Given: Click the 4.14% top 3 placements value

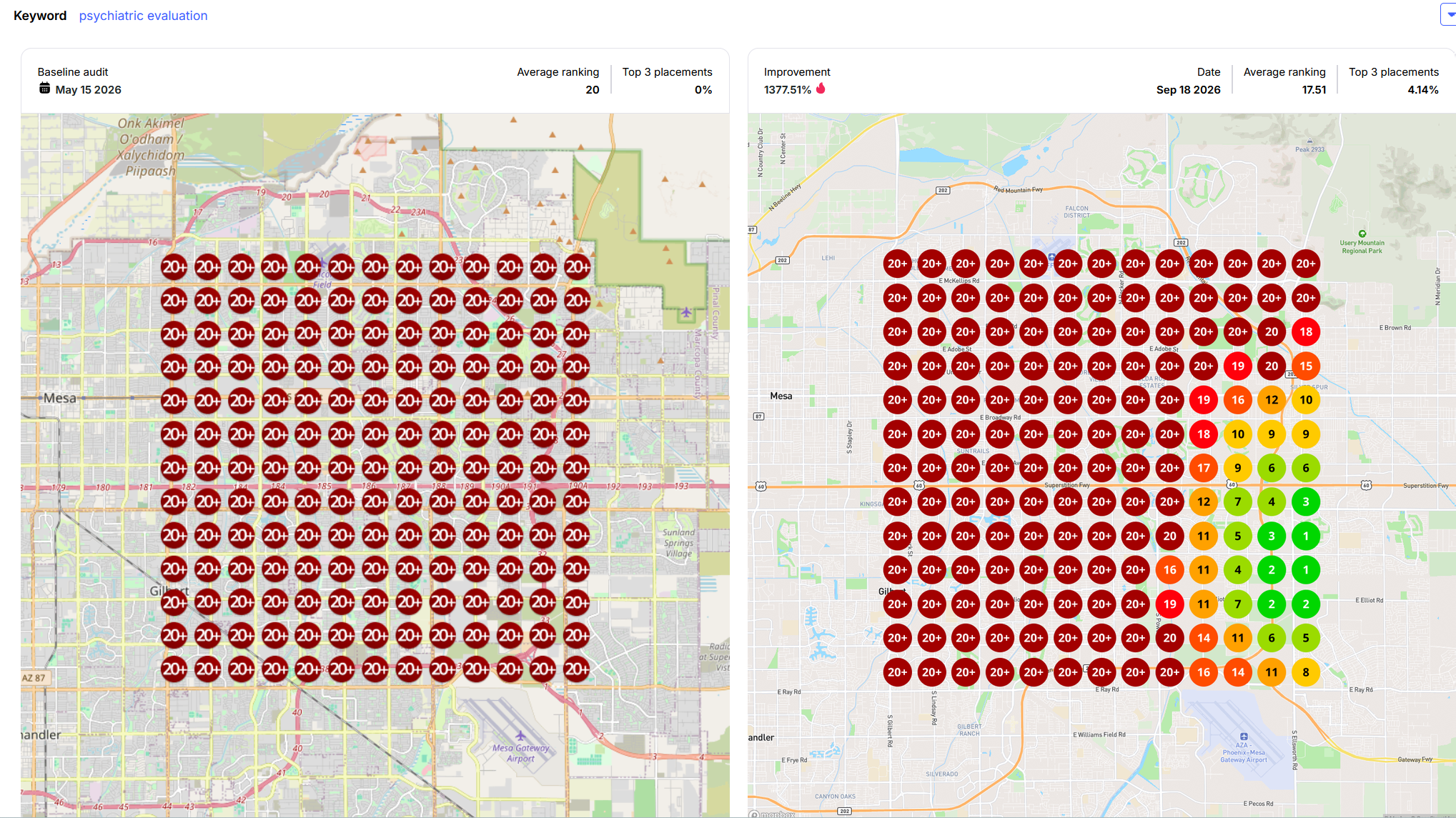Looking at the screenshot, I should point(1422,90).
